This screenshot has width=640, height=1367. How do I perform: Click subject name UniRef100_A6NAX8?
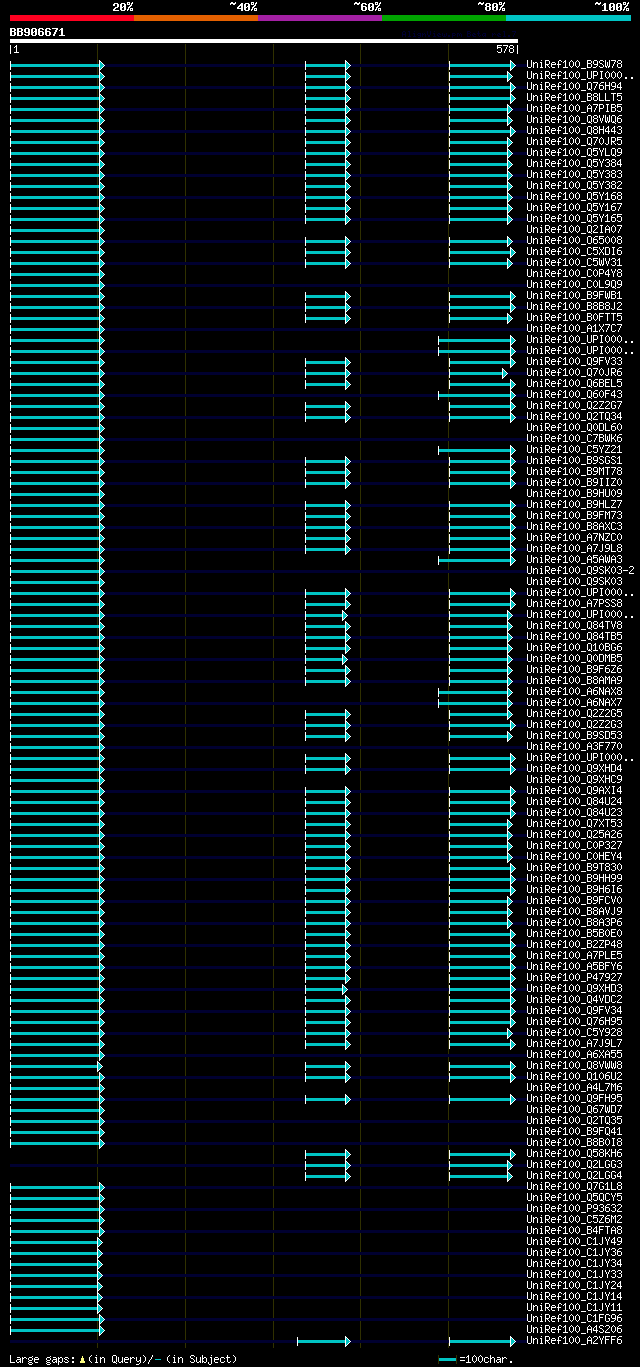coord(574,692)
